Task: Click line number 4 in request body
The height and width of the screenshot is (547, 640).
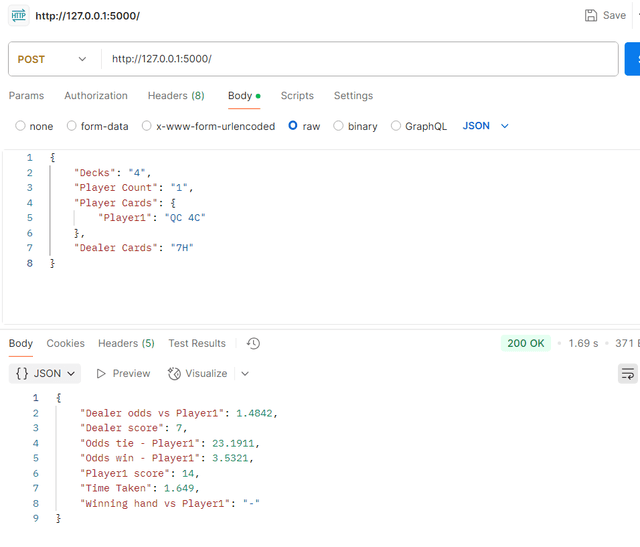Action: coord(29,203)
